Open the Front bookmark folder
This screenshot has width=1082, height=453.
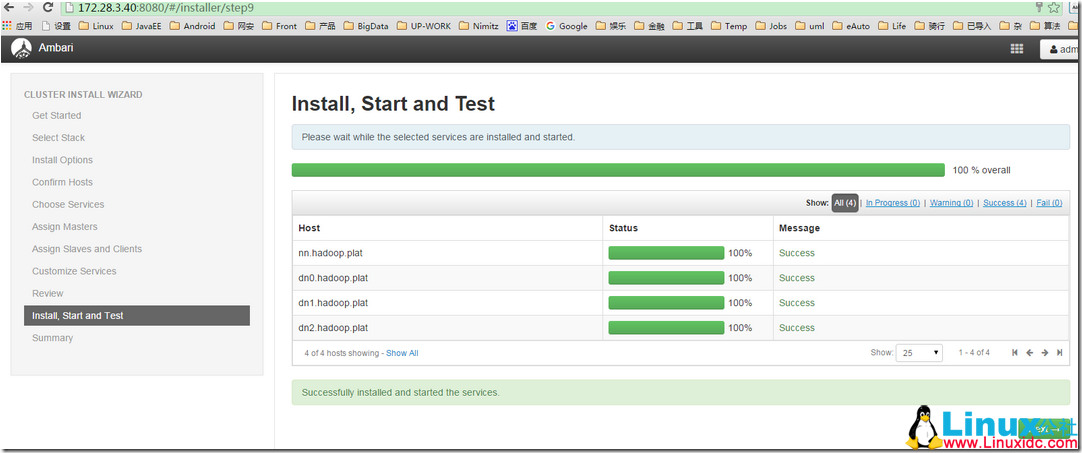point(279,26)
